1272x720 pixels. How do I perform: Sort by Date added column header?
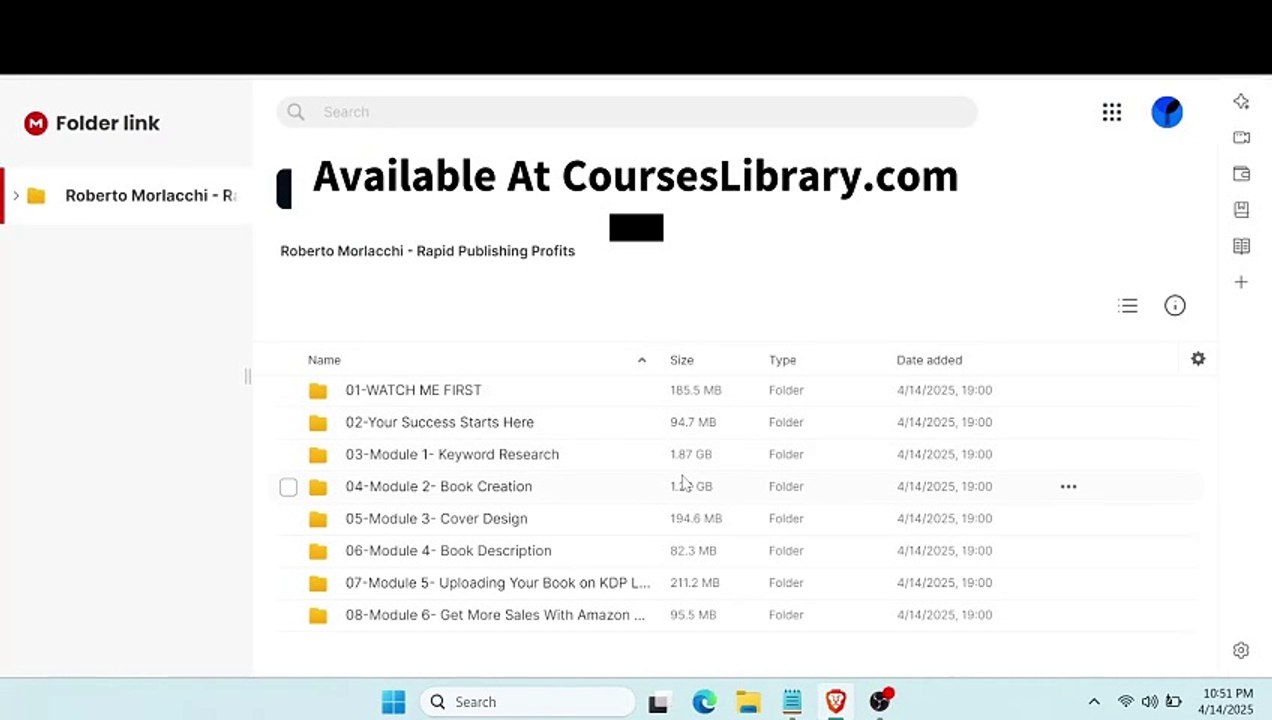click(x=929, y=360)
